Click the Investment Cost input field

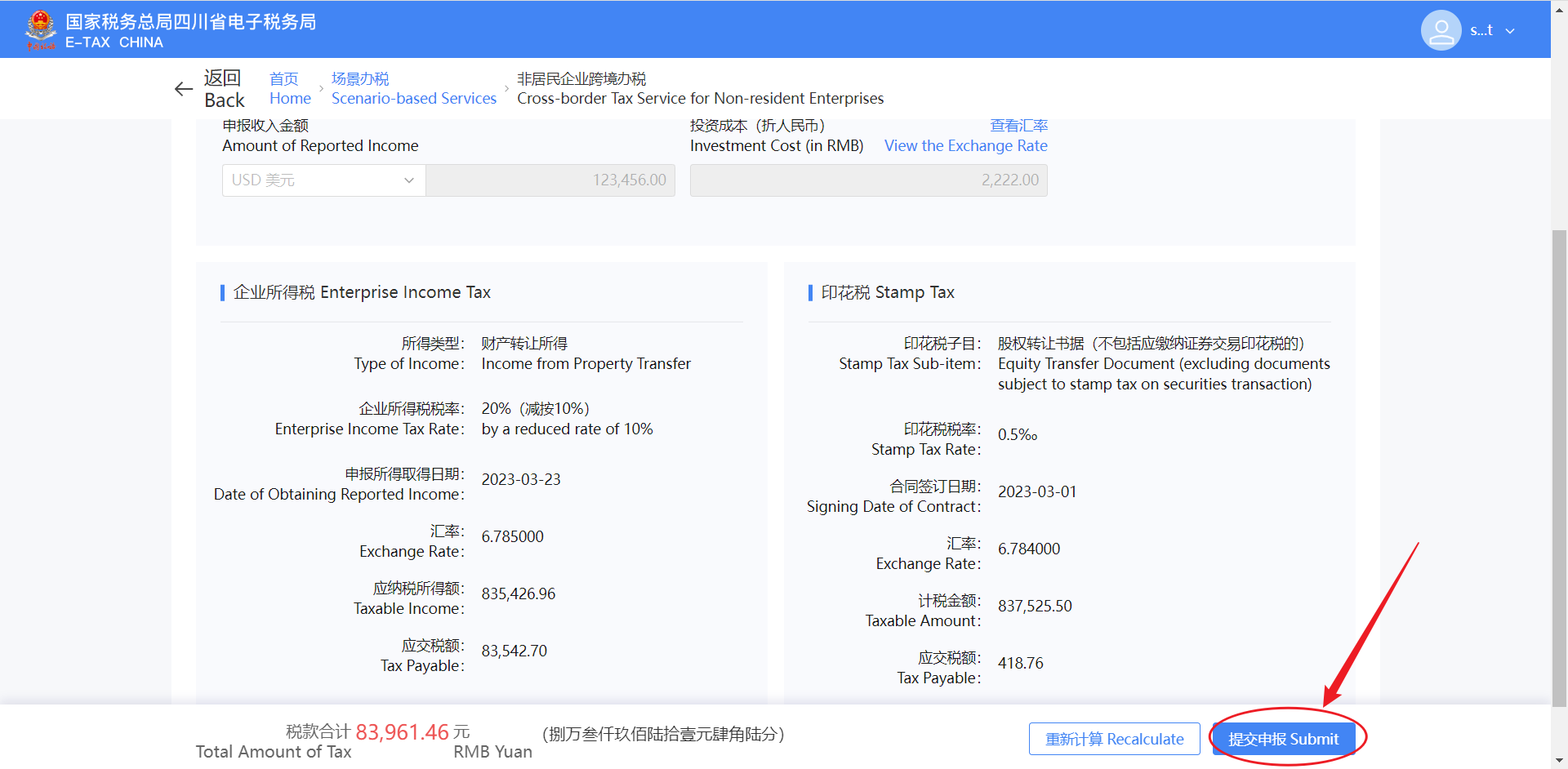(868, 180)
